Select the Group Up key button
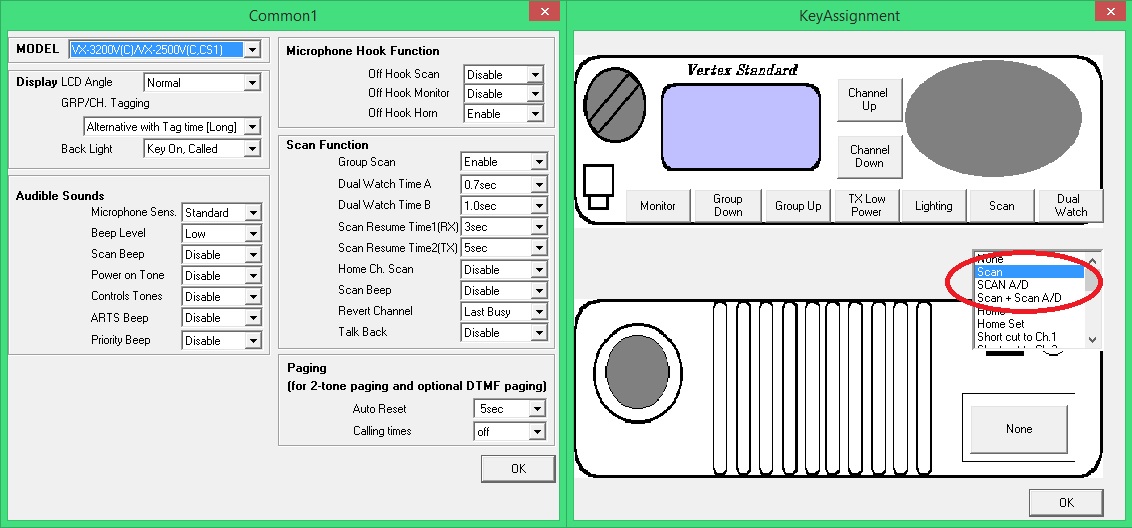The image size is (1132, 528). 798,206
